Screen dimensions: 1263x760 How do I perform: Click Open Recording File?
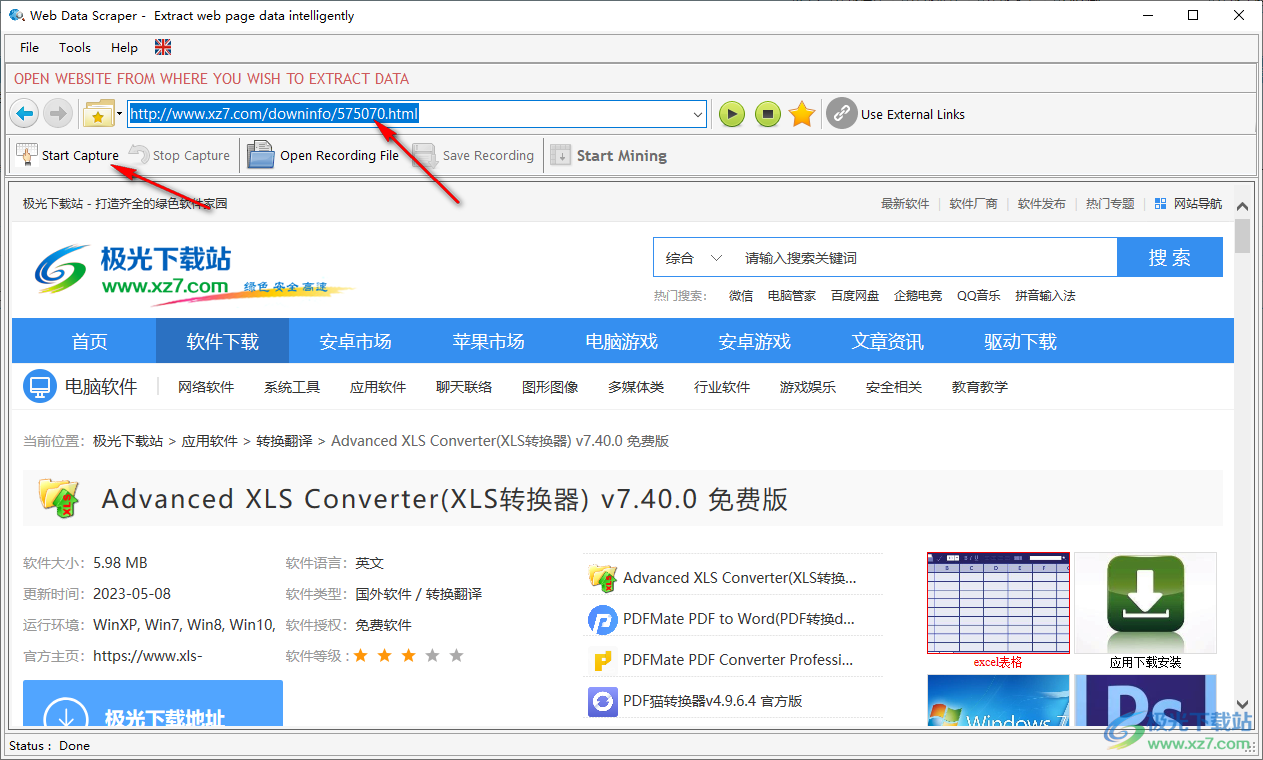point(323,155)
